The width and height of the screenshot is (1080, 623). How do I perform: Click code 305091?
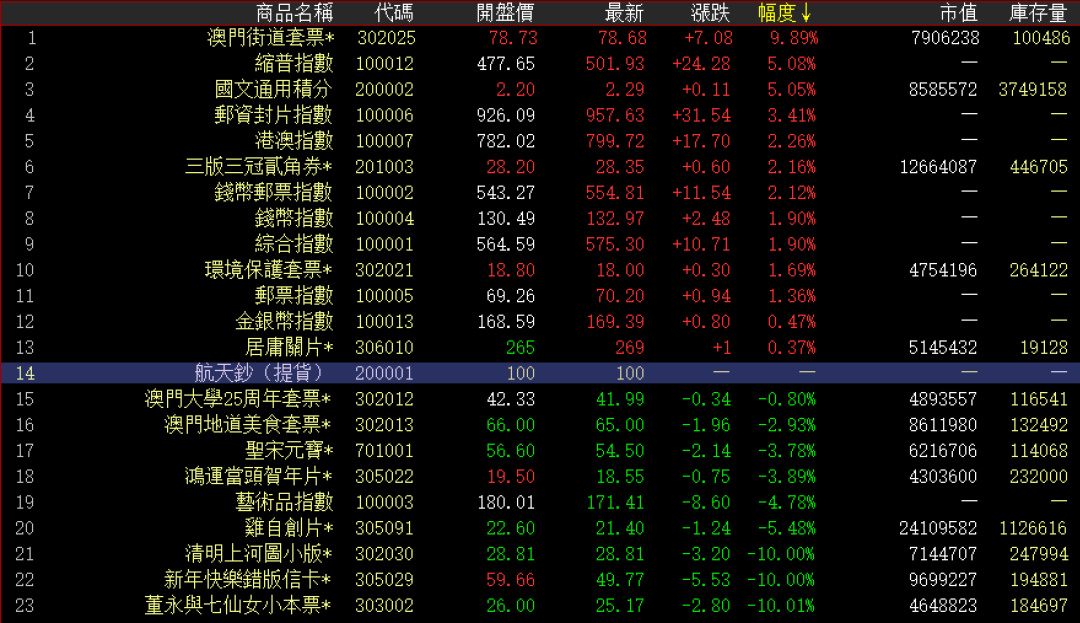[384, 529]
